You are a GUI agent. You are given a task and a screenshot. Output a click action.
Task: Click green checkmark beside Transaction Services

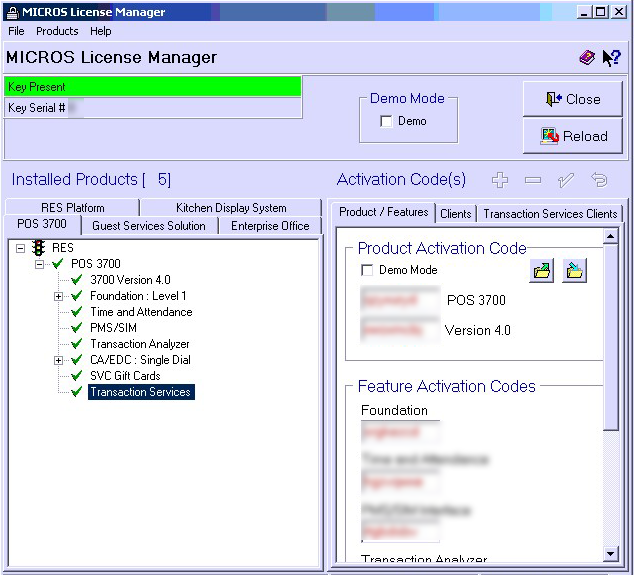tap(76, 392)
